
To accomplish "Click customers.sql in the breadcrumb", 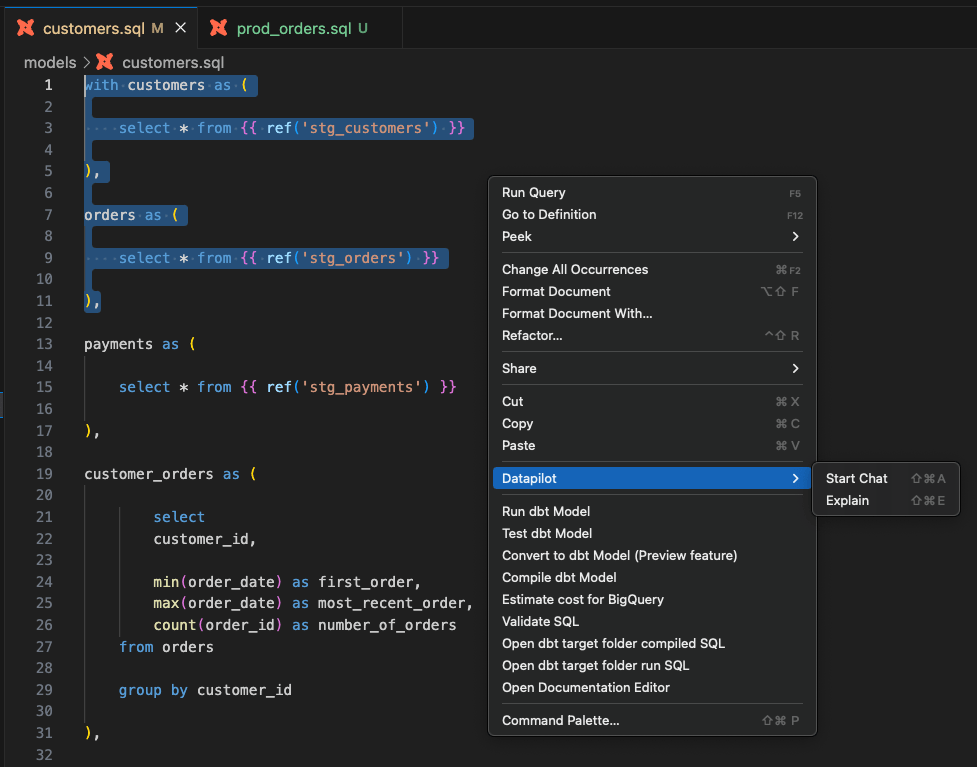I will pyautogui.click(x=173, y=62).
